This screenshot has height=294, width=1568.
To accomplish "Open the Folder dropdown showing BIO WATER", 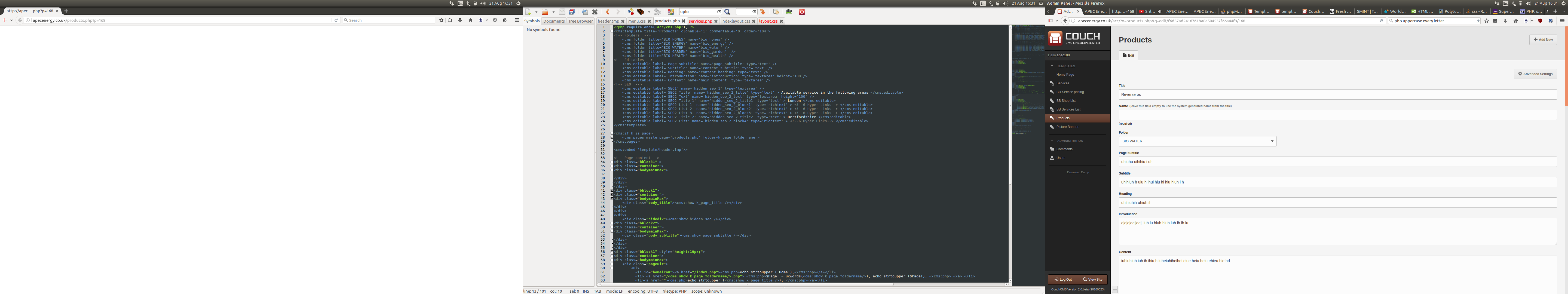I will pos(1197,141).
